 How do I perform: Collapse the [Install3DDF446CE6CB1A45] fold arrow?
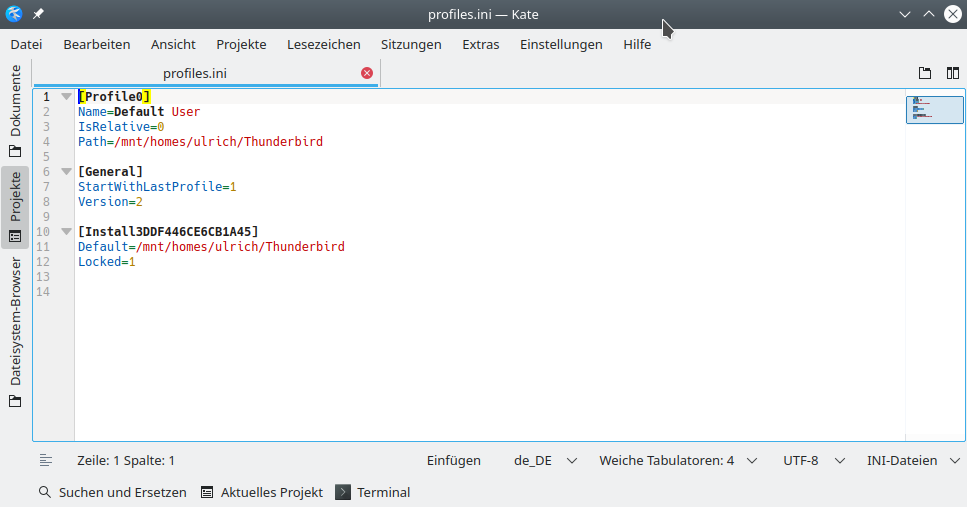point(66,232)
